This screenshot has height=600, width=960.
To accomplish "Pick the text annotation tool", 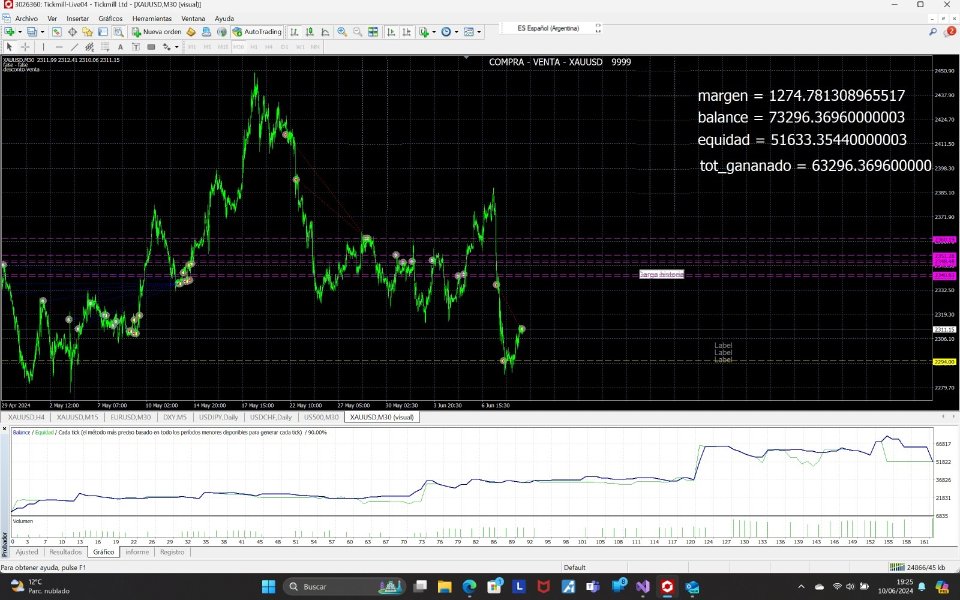I will [120, 46].
